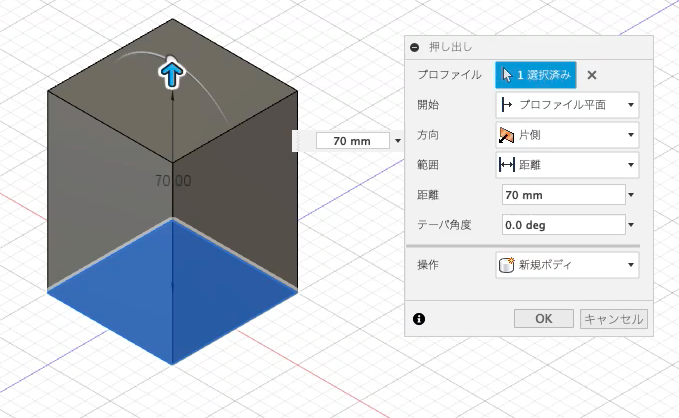Click the 70.00 dimension label on the box

(173, 181)
